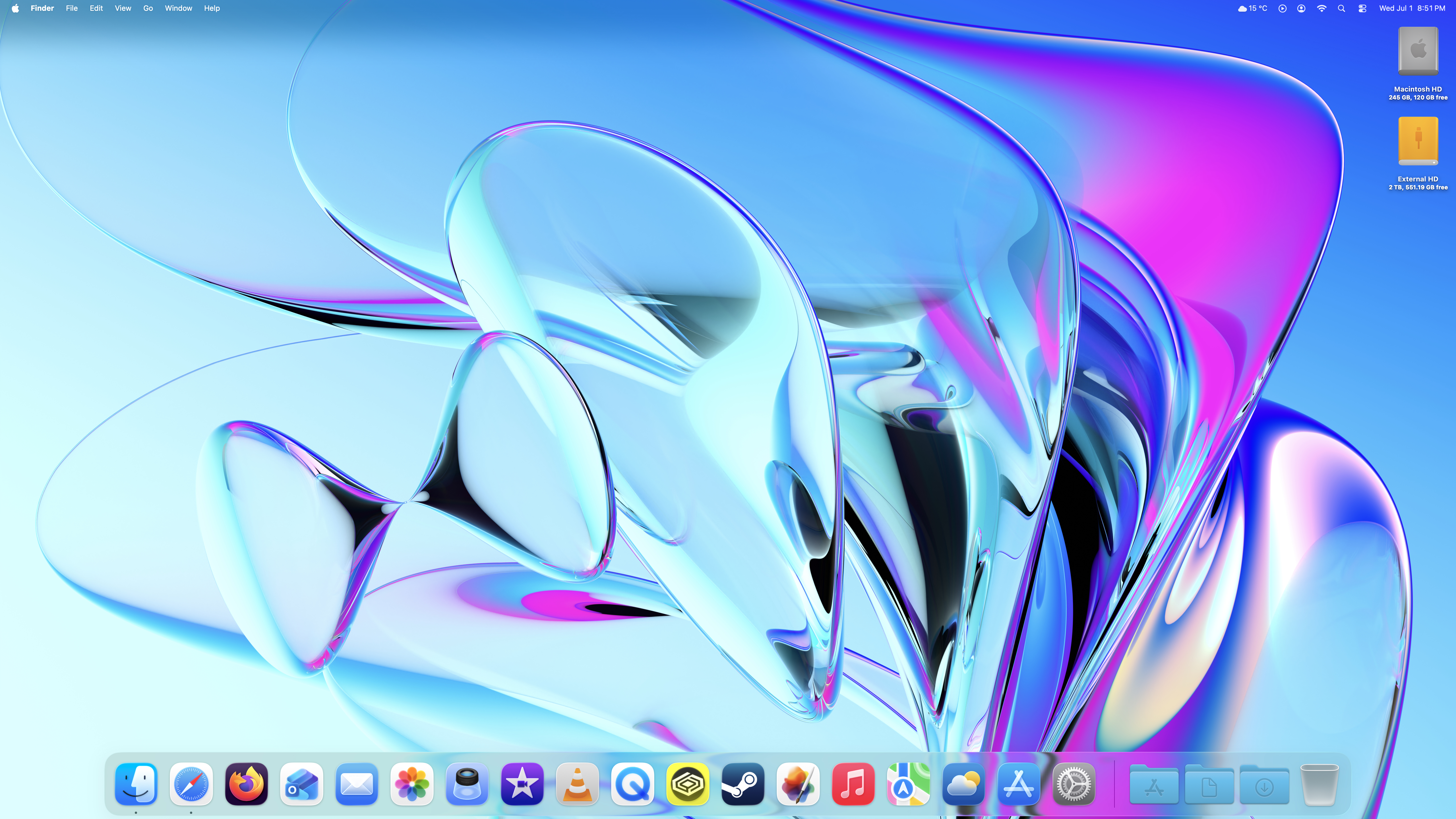1456x819 pixels.
Task: Open the Window menu
Action: pos(179,9)
